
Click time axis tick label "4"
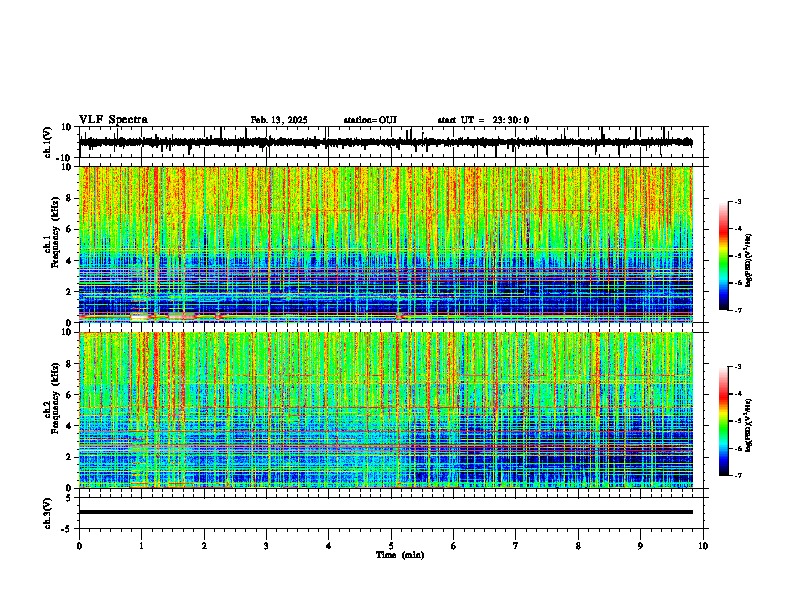pos(329,546)
